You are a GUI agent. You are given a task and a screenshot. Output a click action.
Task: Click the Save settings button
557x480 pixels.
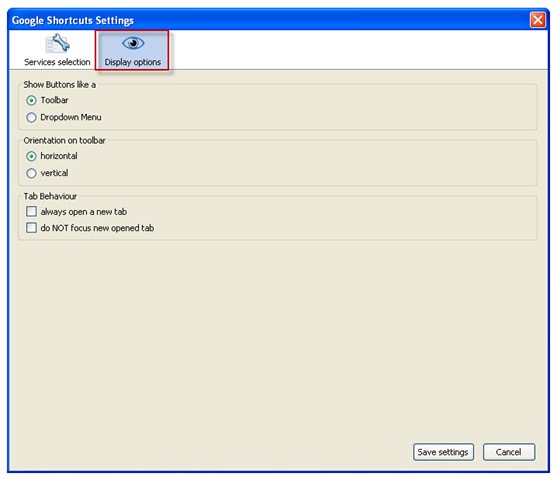[443, 452]
